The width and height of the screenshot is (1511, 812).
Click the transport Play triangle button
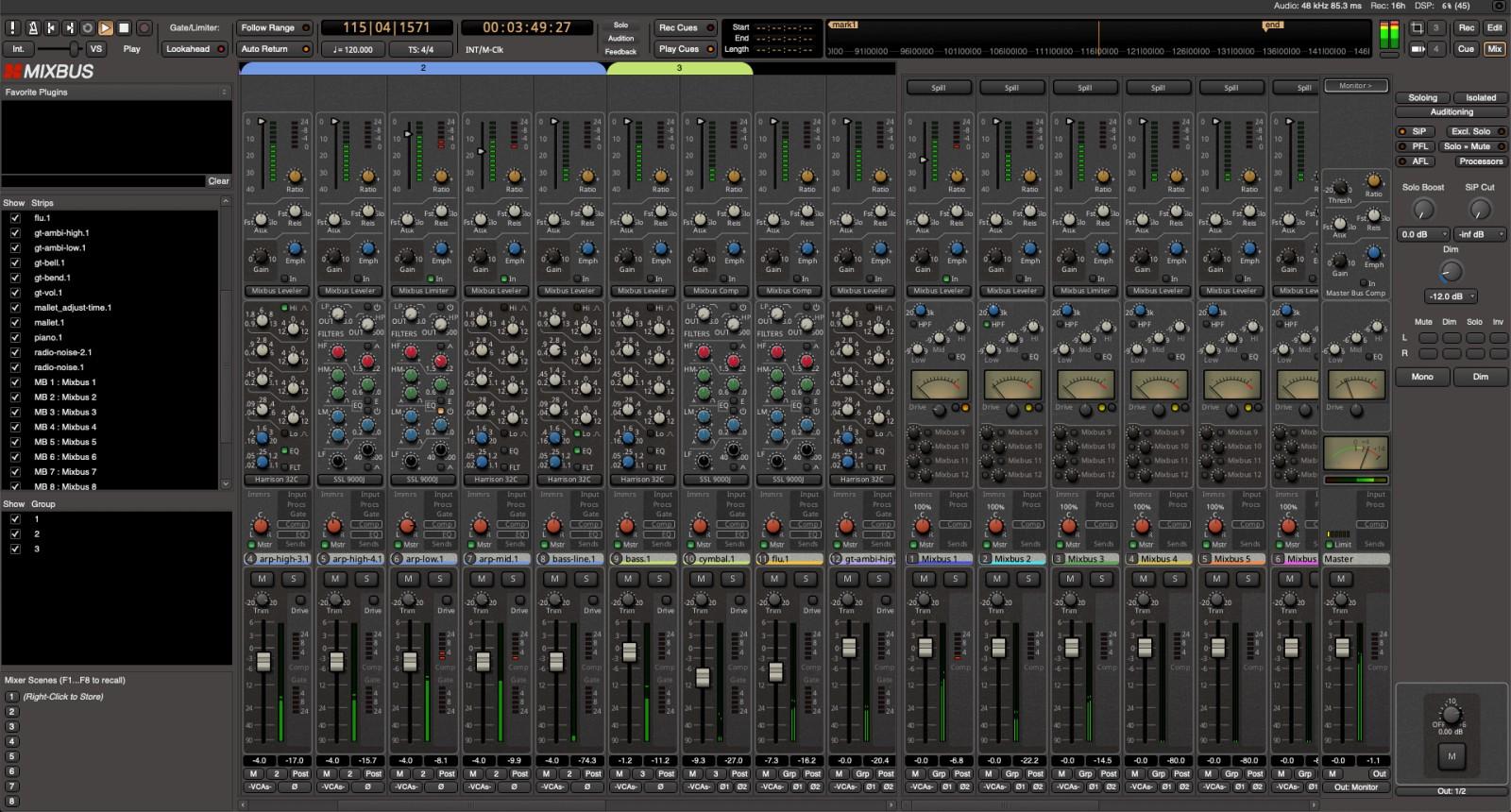click(x=106, y=28)
